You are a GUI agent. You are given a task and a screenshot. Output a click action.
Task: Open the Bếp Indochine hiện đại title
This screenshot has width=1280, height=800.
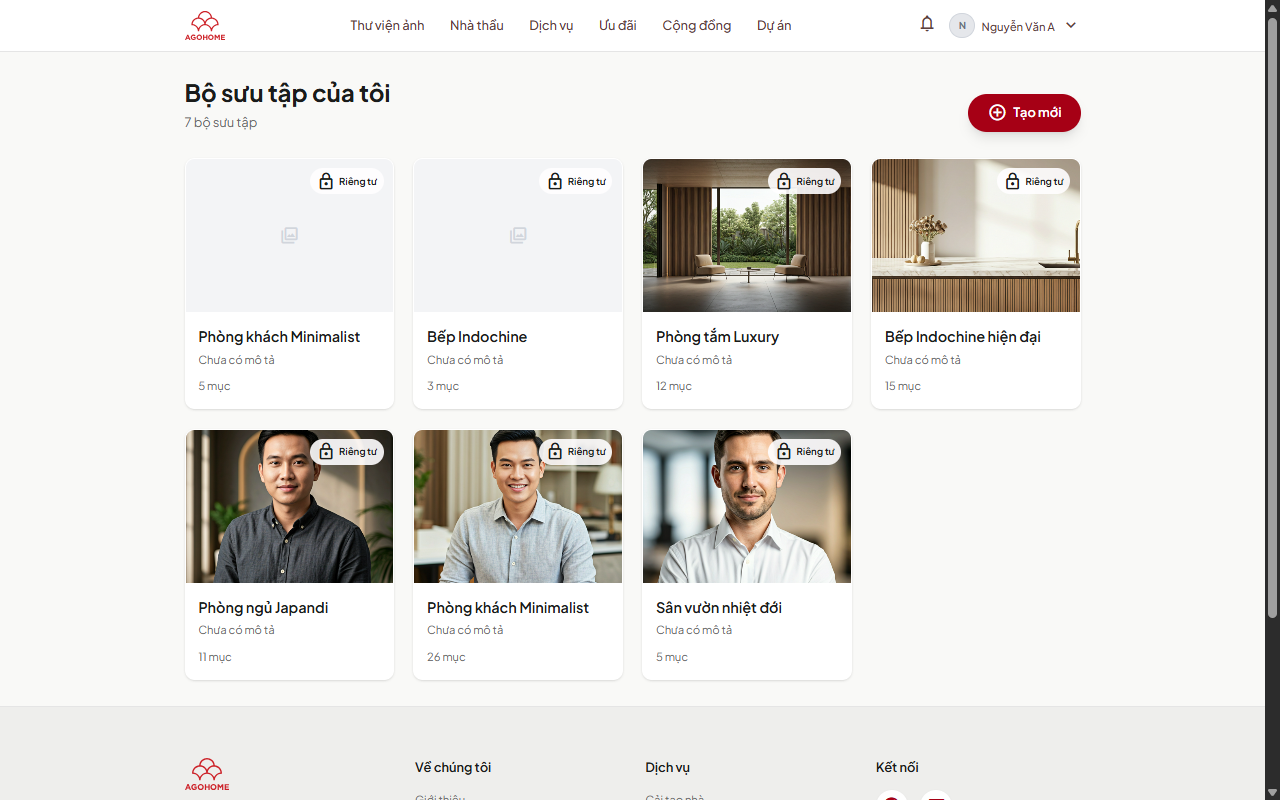[x=963, y=337]
